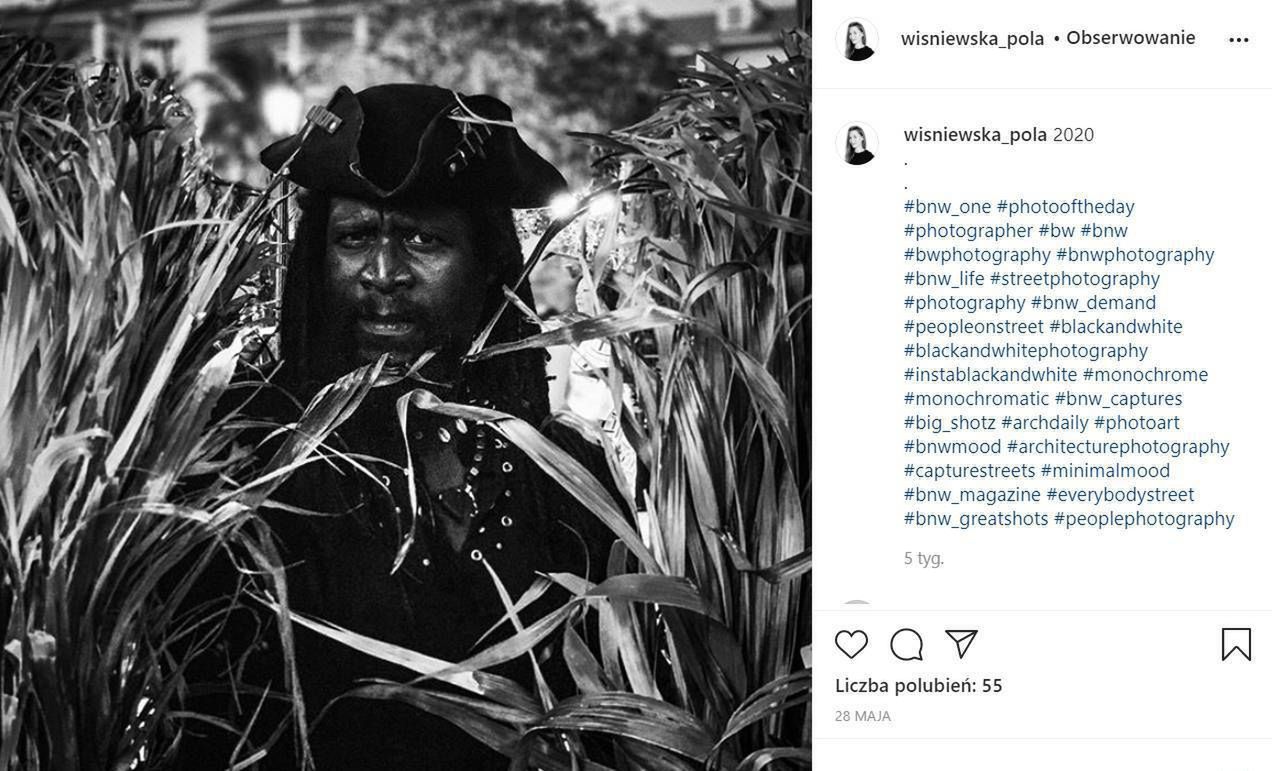Image resolution: width=1272 pixels, height=771 pixels.
Task: Open the #everybodystreet hashtag
Action: click(x=1120, y=495)
